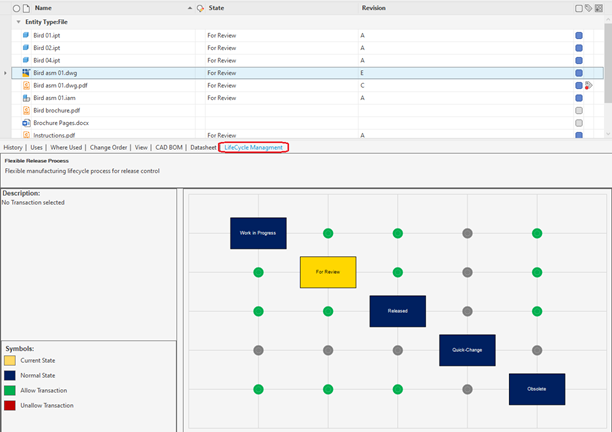Click gray dot in Obsolete row, Quick-Change column
Screen dimensions: 612x432
point(467,389)
